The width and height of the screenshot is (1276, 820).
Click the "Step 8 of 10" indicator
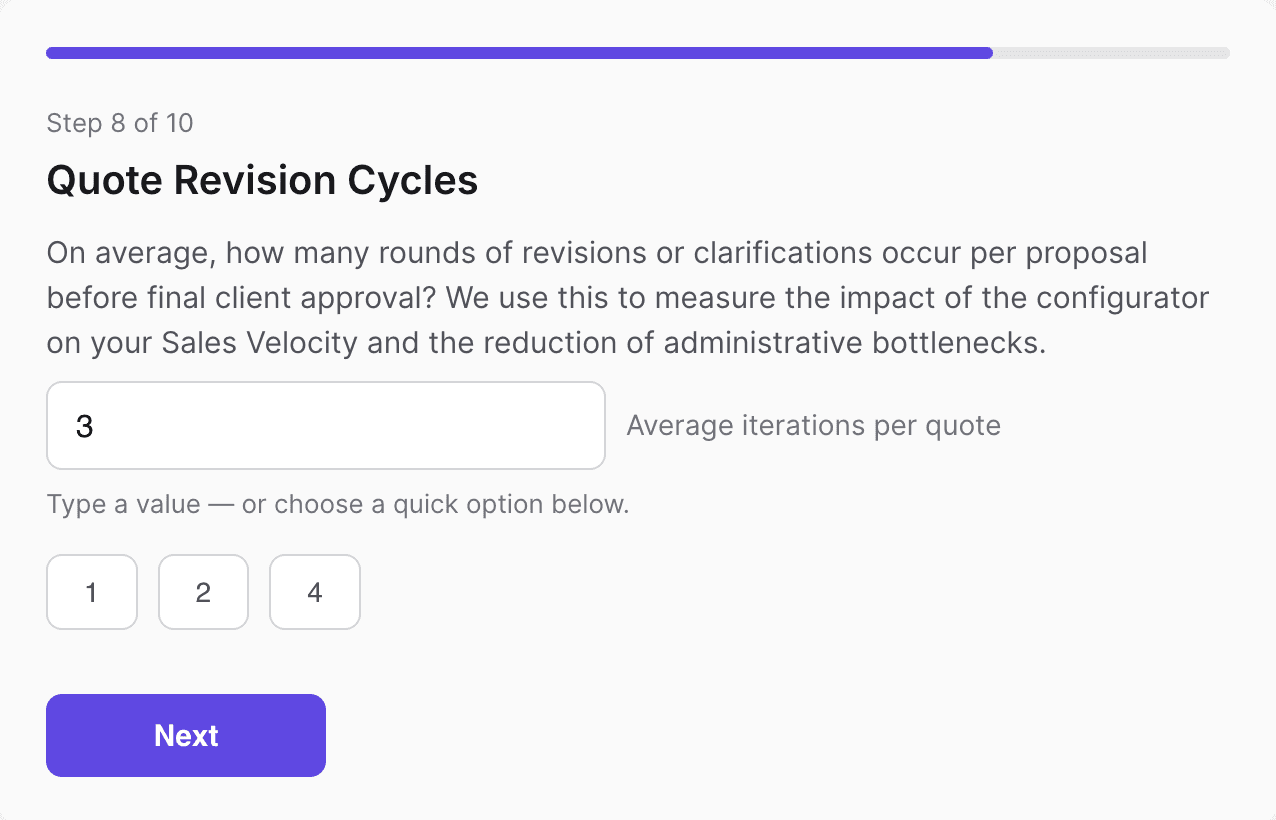click(x=120, y=124)
